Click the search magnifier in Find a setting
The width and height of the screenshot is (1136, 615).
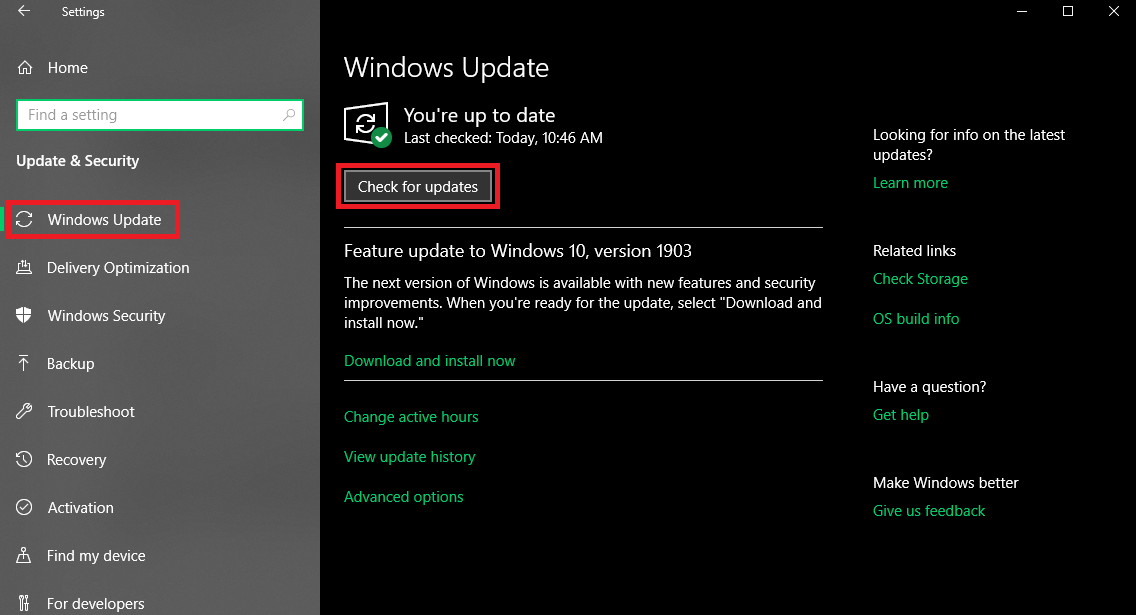[288, 115]
